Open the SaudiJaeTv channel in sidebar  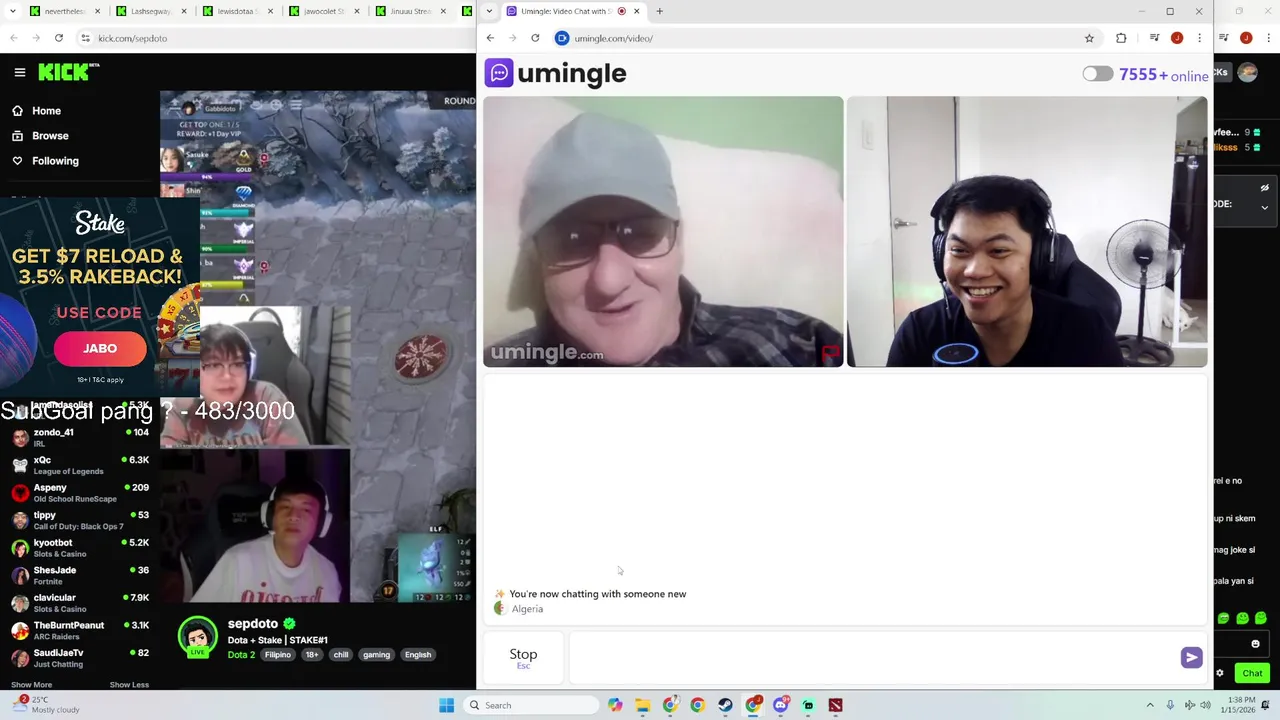pos(80,657)
